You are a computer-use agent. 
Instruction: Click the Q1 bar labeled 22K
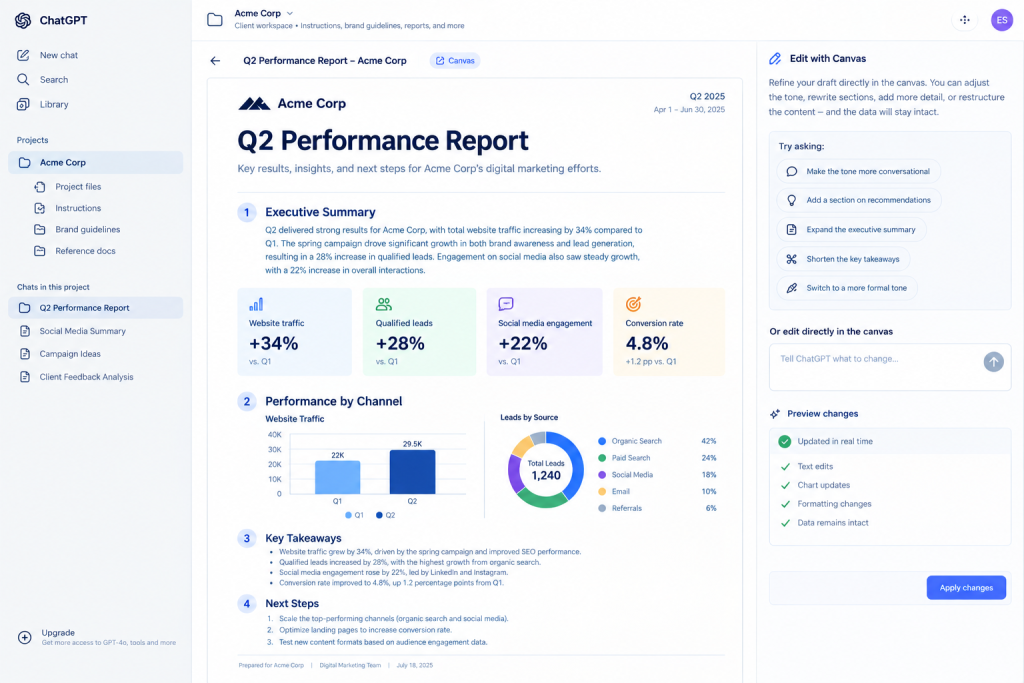tap(337, 477)
